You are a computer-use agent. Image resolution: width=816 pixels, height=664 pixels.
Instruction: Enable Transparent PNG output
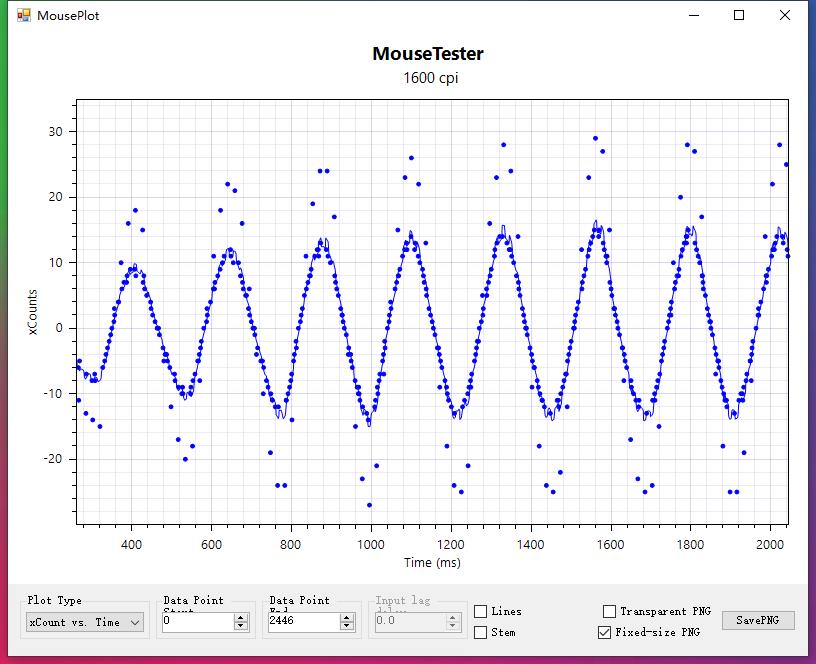(608, 611)
